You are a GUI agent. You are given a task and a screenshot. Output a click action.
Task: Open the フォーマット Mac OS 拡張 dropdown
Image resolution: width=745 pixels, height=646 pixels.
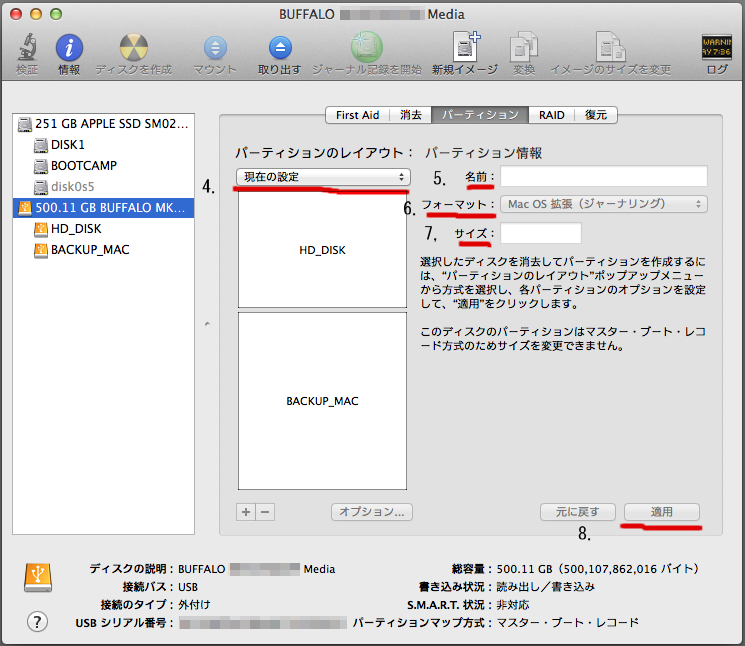coord(604,204)
